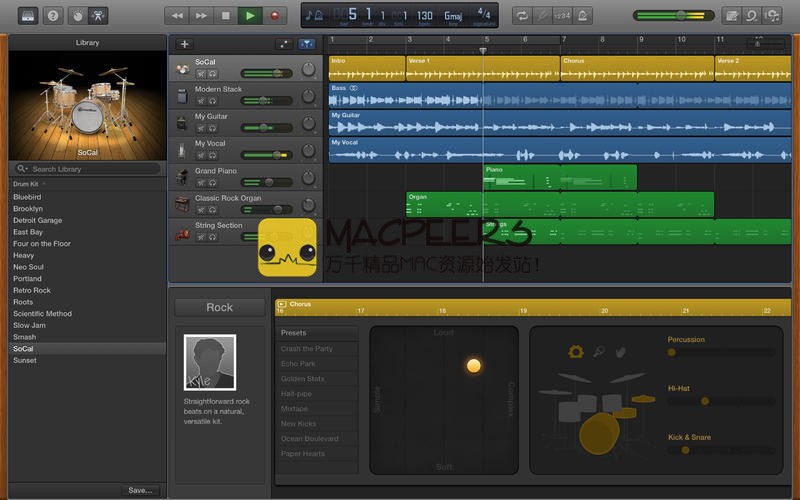Viewport: 800px width, 500px height.
Task: Select the tambourine percussion icon in drummer editor
Action: (576, 352)
